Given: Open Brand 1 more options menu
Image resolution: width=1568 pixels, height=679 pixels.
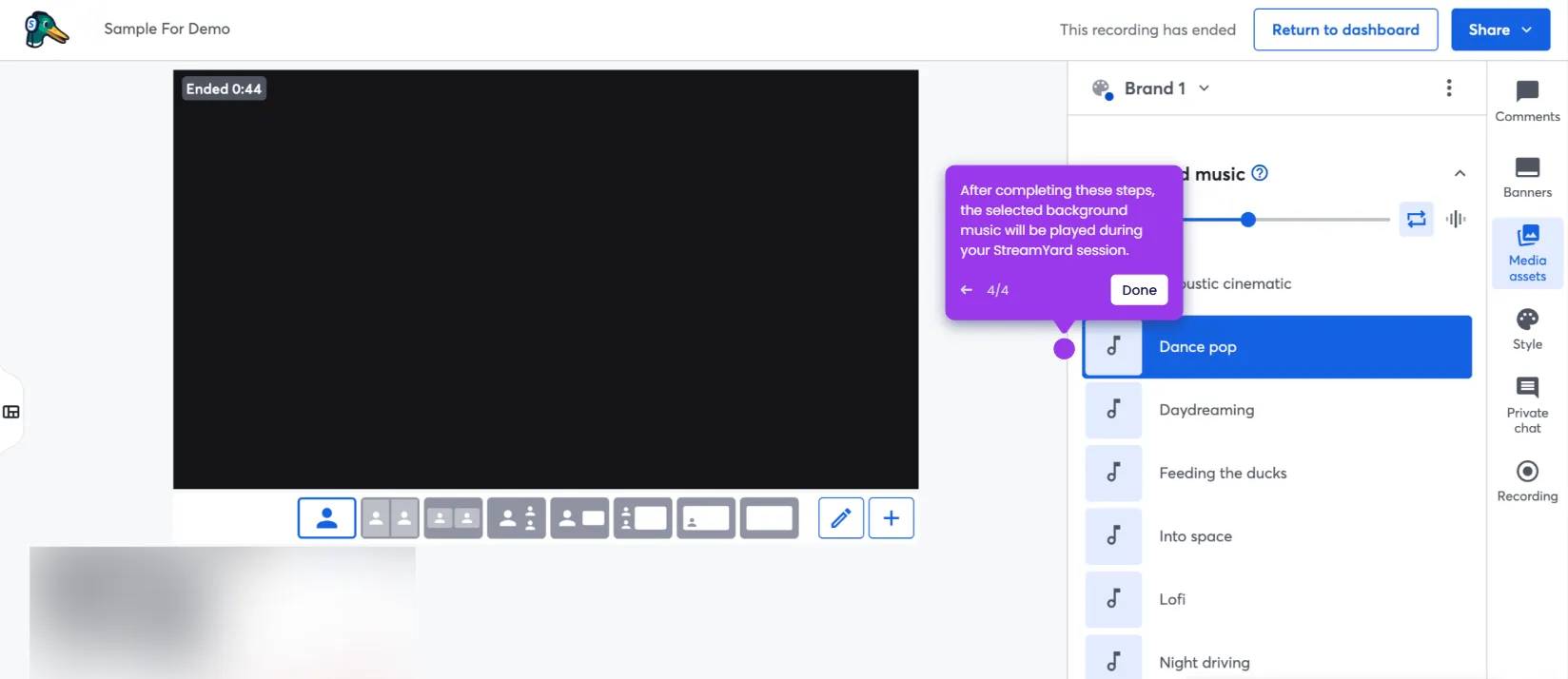Looking at the screenshot, I should (x=1449, y=88).
